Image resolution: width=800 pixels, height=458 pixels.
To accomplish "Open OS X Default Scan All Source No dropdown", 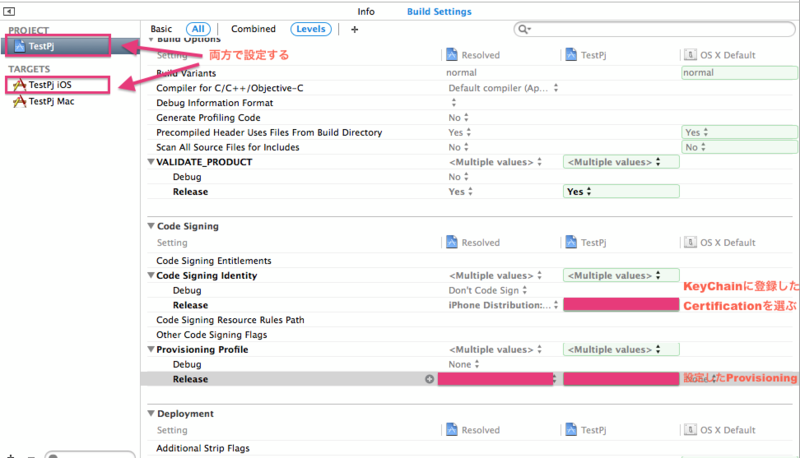I will coord(739,147).
